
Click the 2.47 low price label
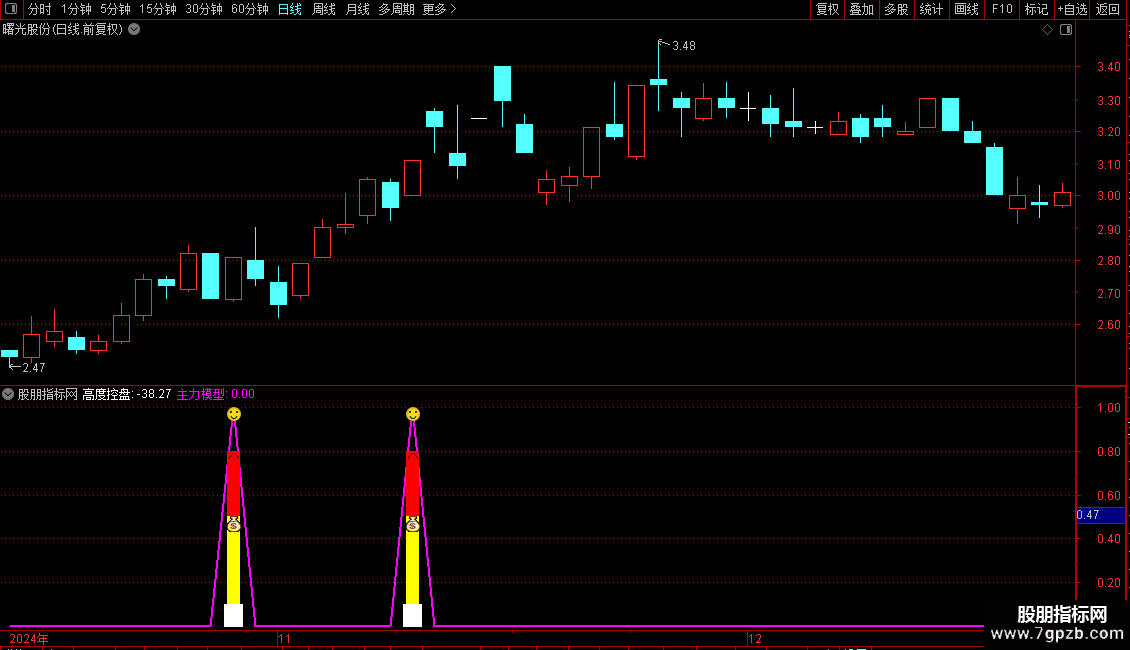[34, 368]
